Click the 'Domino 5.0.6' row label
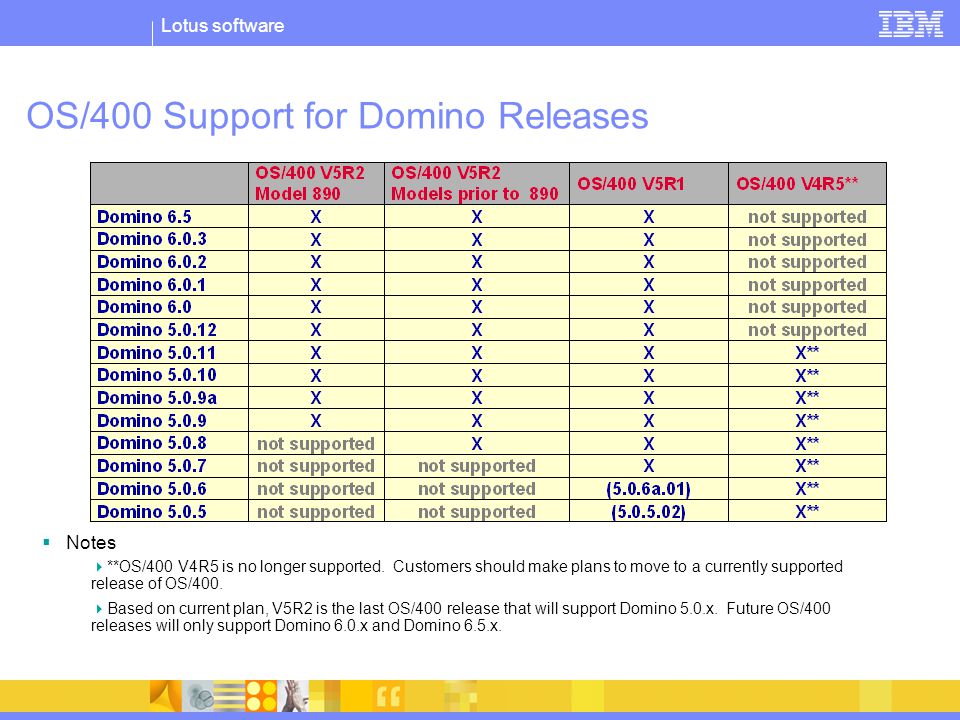This screenshot has height=720, width=960. [152, 489]
